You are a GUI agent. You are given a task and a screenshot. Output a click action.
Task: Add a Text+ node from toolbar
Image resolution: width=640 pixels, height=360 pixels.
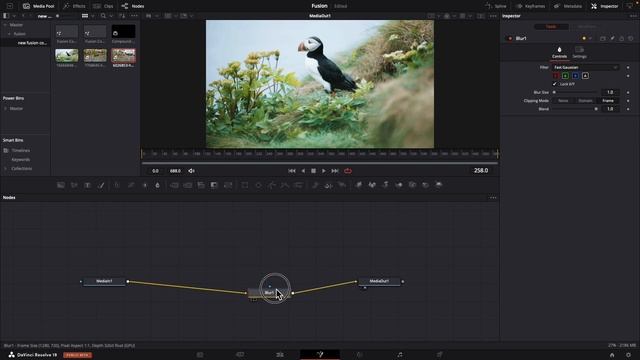(x=87, y=185)
